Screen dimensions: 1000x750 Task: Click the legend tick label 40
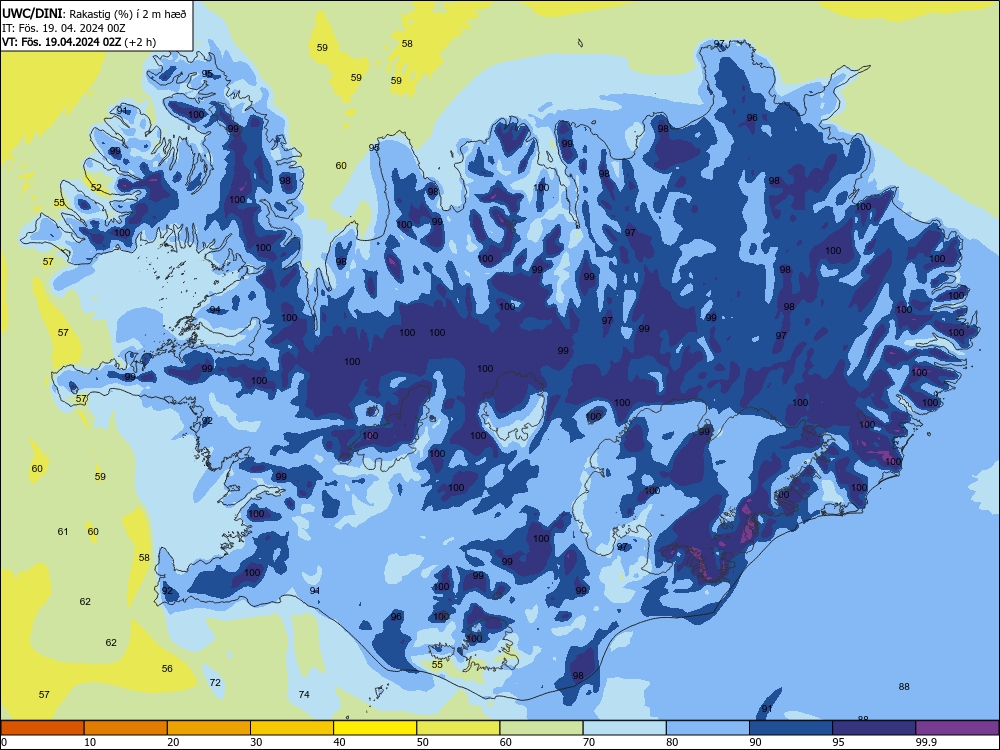pyautogui.click(x=340, y=742)
